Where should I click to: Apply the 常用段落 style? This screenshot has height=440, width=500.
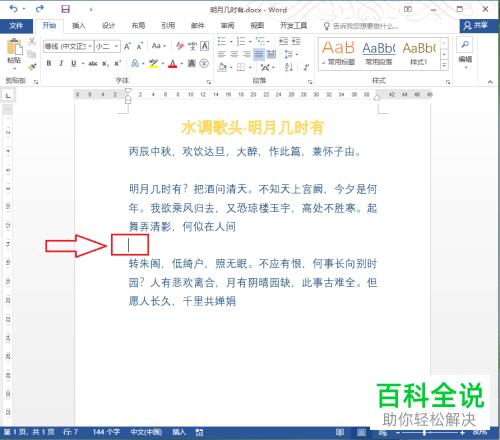379,52
